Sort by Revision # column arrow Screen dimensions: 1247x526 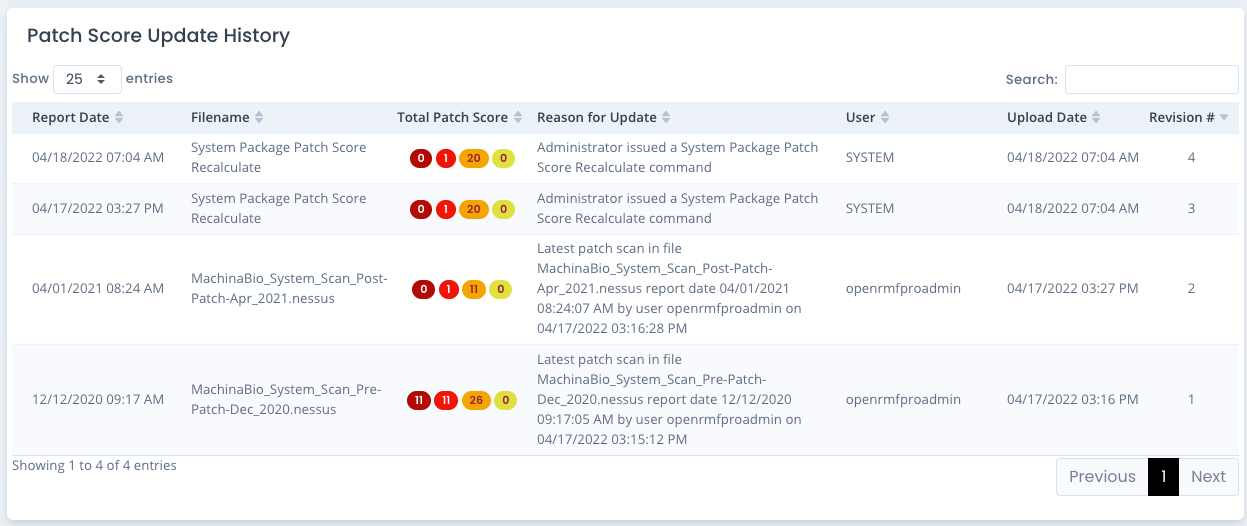(x=1224, y=118)
